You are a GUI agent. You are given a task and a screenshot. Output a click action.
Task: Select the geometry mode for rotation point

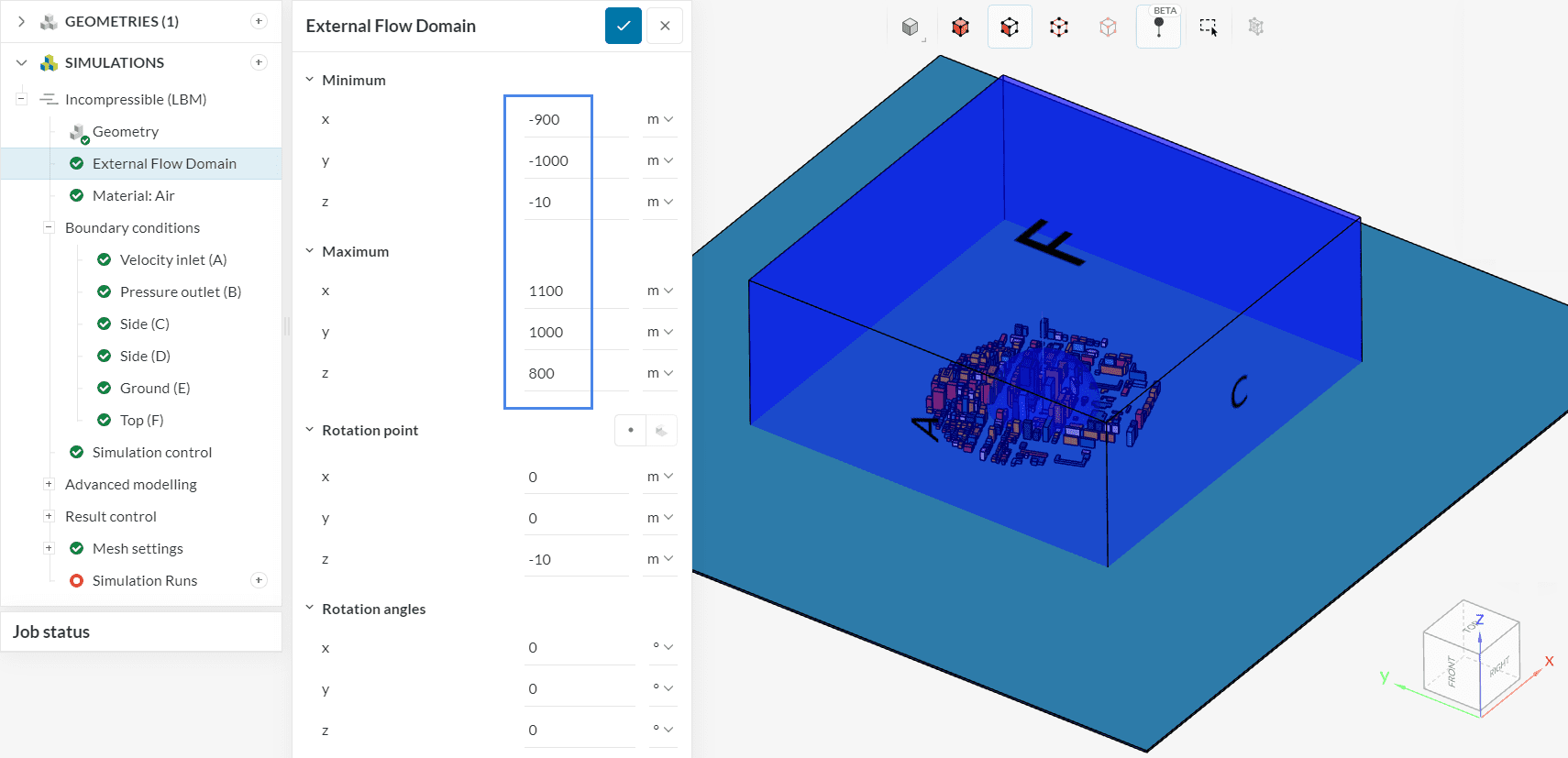click(x=661, y=431)
